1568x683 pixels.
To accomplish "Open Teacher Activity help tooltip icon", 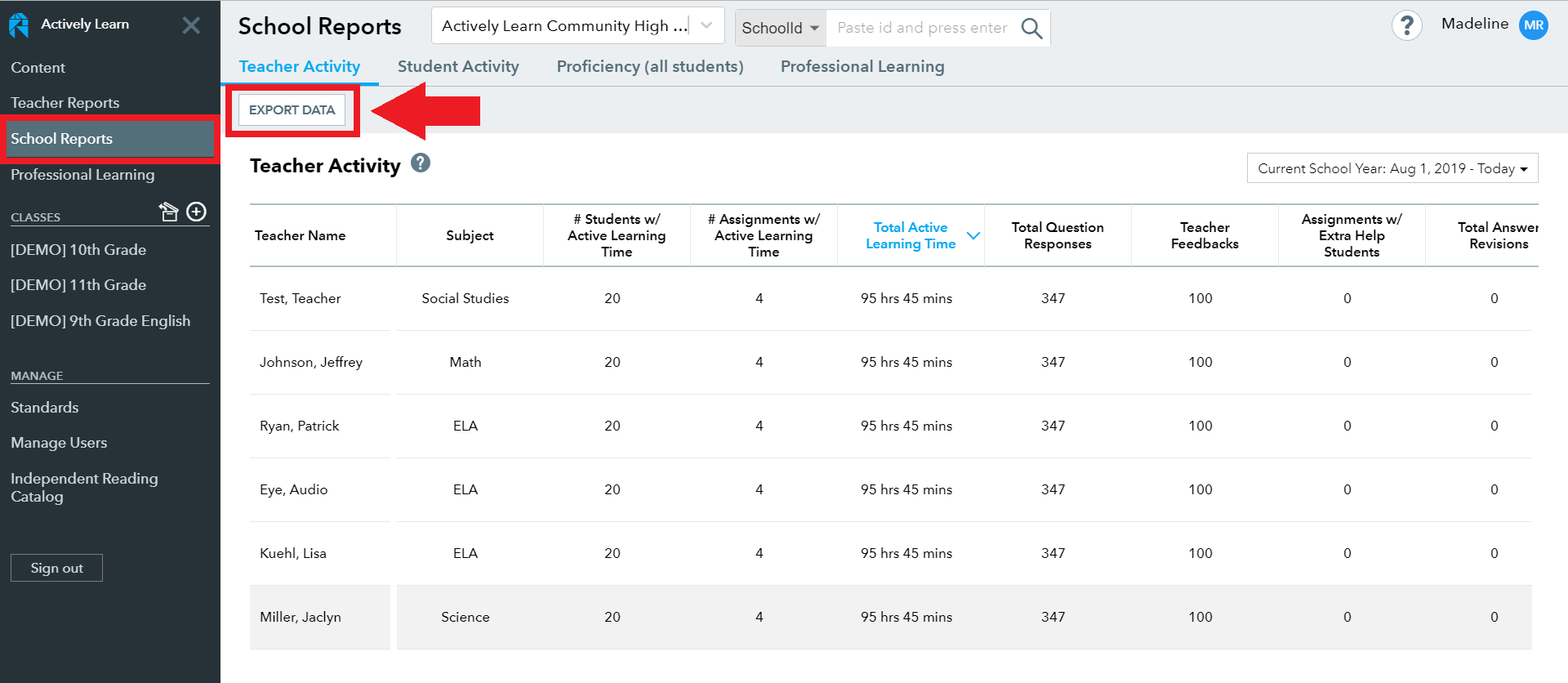I will tap(421, 163).
